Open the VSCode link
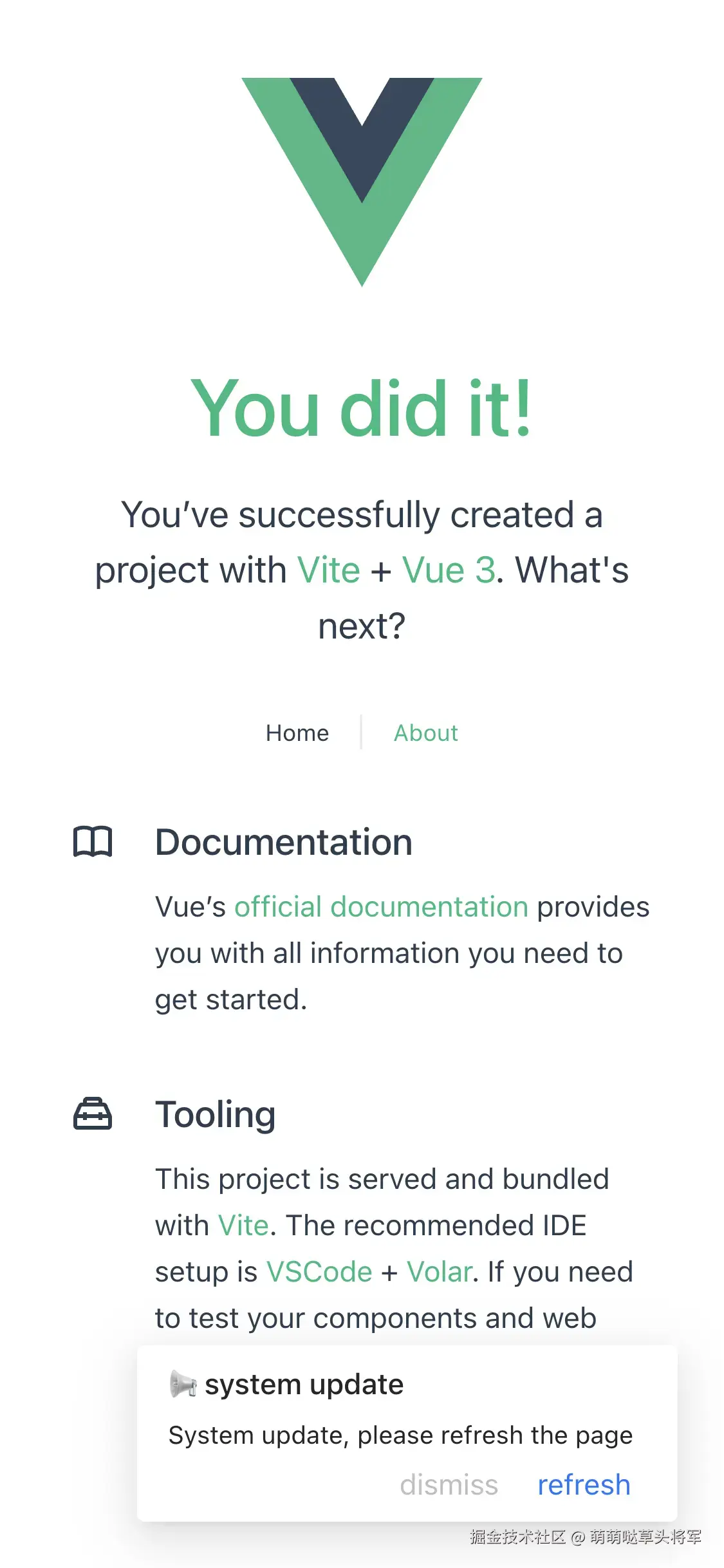The image size is (724, 1568). (x=319, y=1272)
